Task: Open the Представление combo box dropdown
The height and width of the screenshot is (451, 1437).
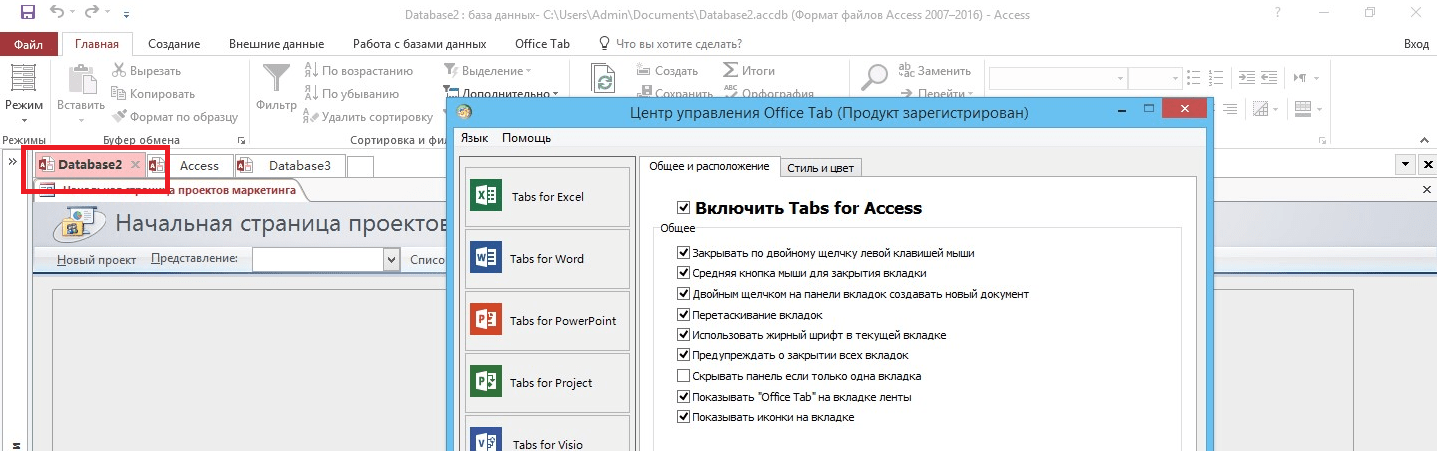Action: click(x=391, y=259)
